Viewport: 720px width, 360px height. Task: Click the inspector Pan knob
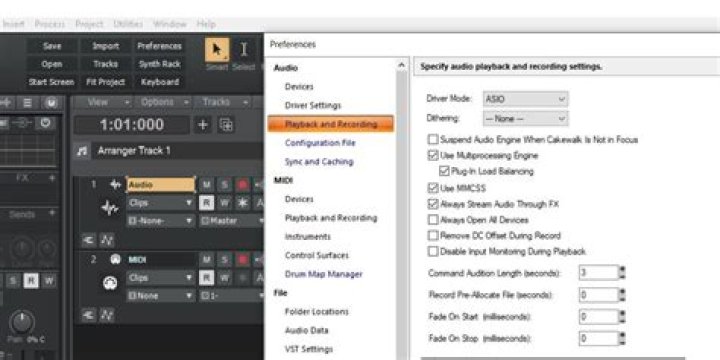tap(22, 322)
